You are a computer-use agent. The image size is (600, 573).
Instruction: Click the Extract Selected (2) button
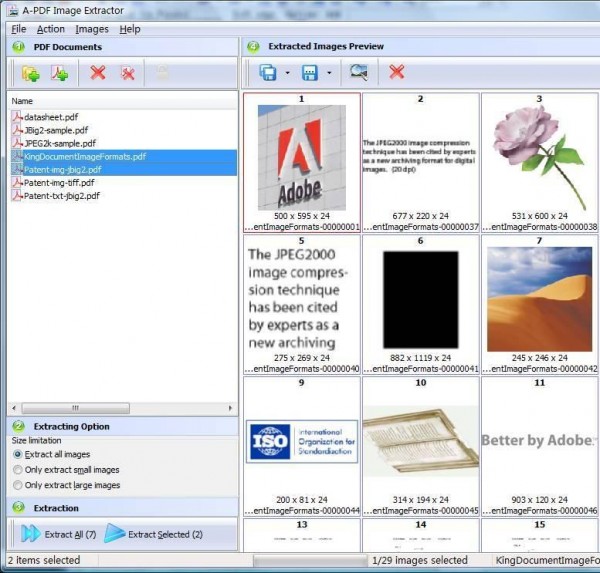coord(154,534)
